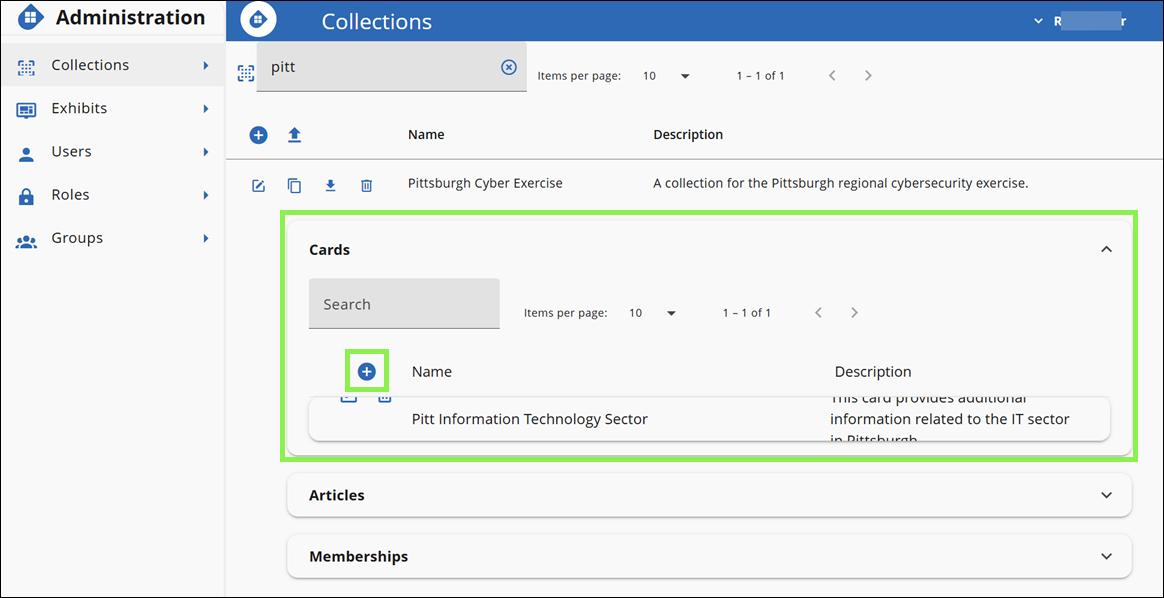This screenshot has height=598, width=1164.
Task: Click the collection search field containing pitt
Action: pos(391,67)
